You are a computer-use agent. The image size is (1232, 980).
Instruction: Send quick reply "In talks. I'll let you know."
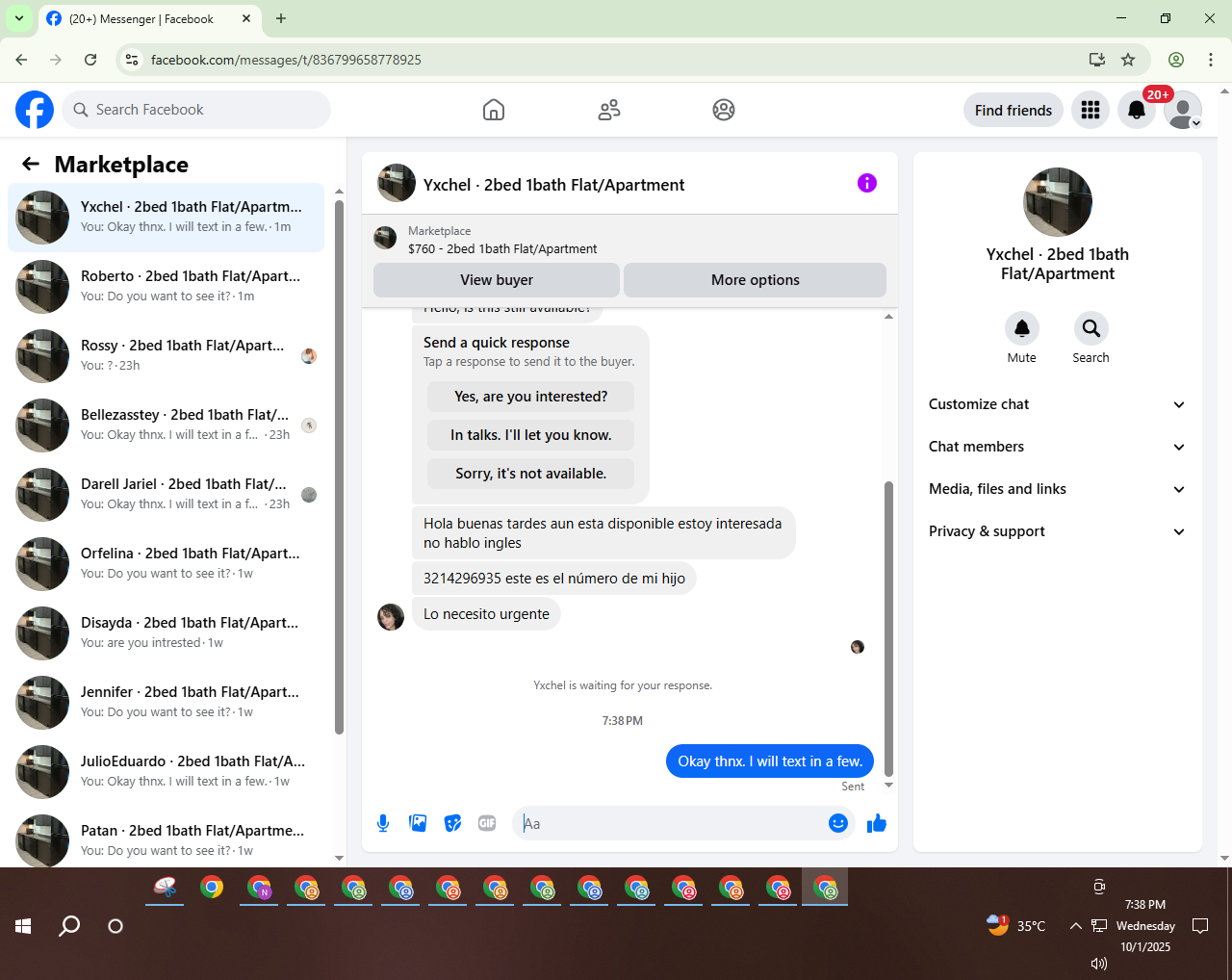tap(530, 435)
